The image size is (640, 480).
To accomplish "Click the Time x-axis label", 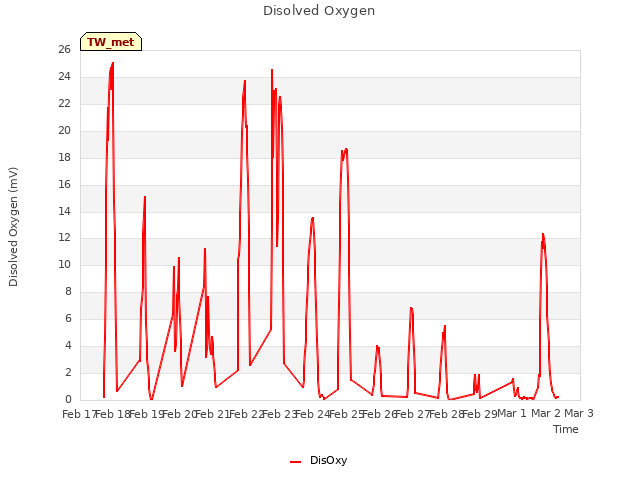I will click(566, 429).
